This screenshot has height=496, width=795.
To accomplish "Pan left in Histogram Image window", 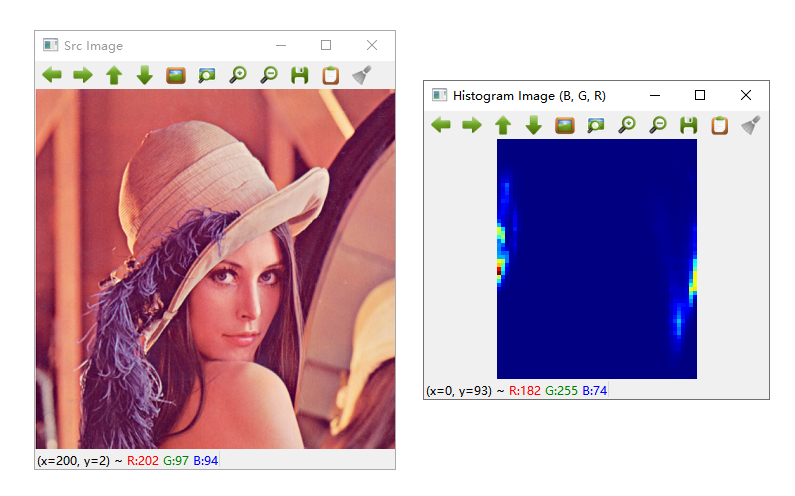I will pos(441,125).
